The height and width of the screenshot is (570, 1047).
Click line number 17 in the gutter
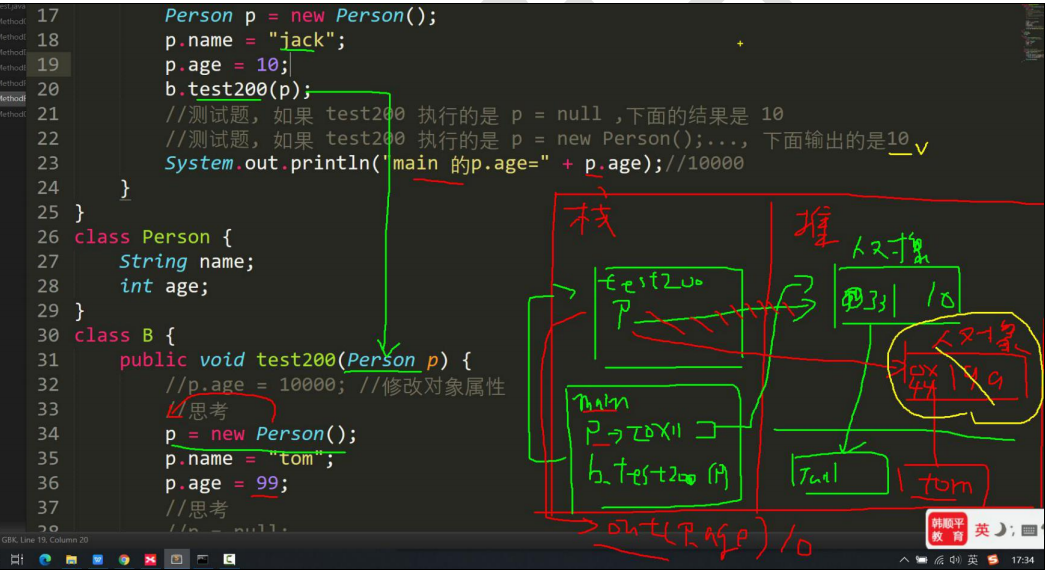47,15
